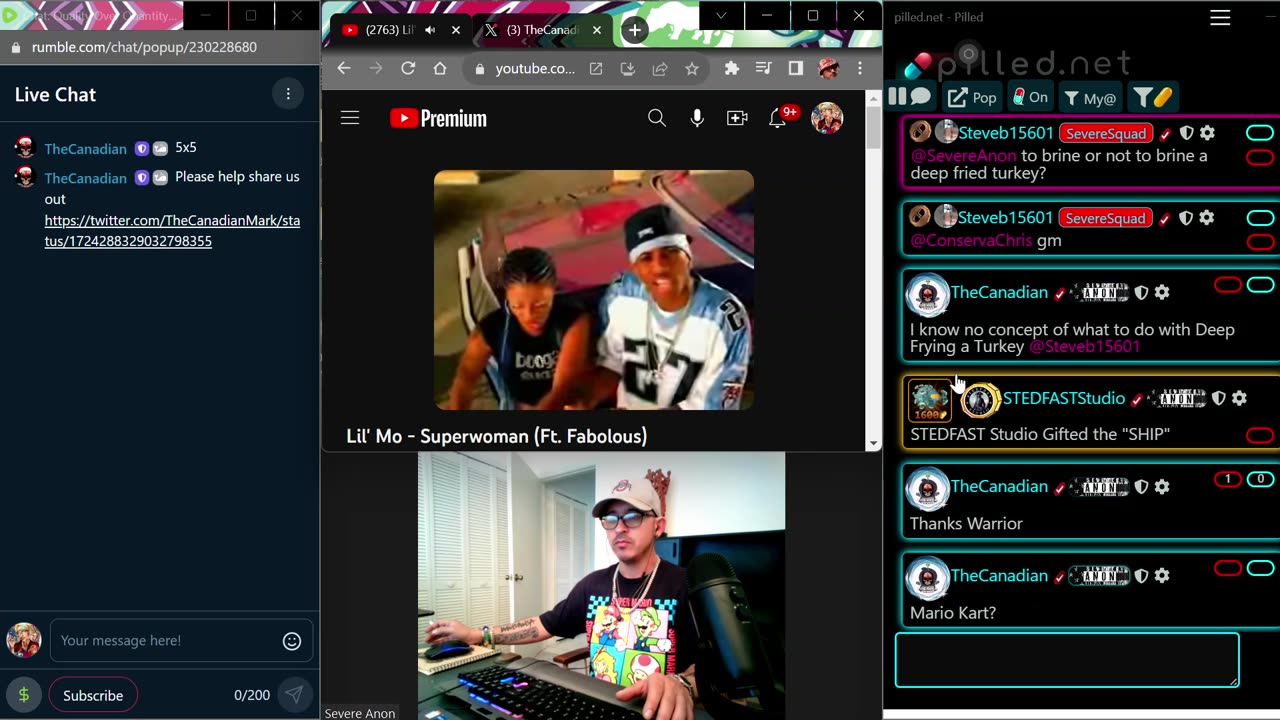
Task: Install app icon in address bar
Action: tap(628, 69)
